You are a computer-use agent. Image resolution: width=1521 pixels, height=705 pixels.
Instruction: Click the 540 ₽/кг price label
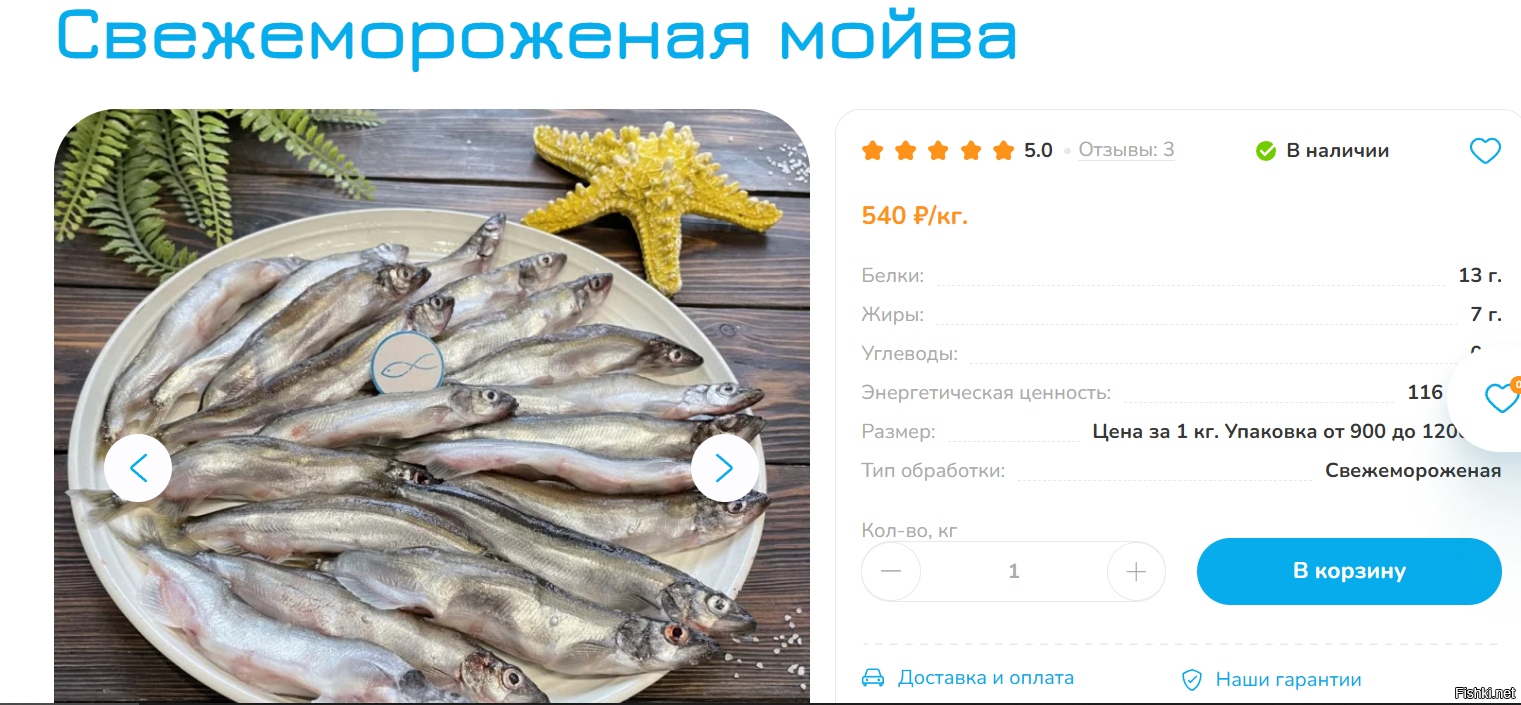click(x=915, y=215)
